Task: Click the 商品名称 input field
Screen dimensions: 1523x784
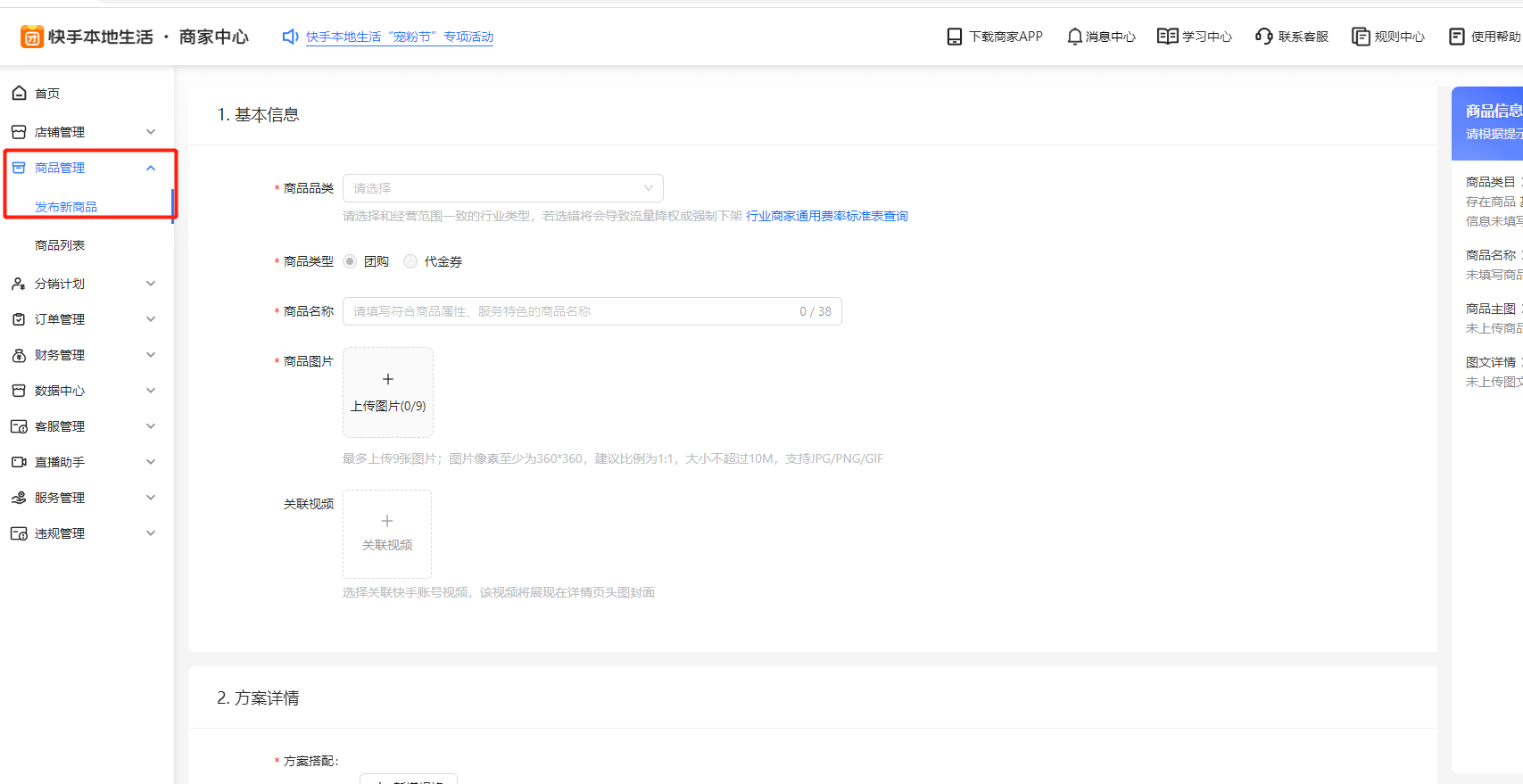Action: (571, 311)
